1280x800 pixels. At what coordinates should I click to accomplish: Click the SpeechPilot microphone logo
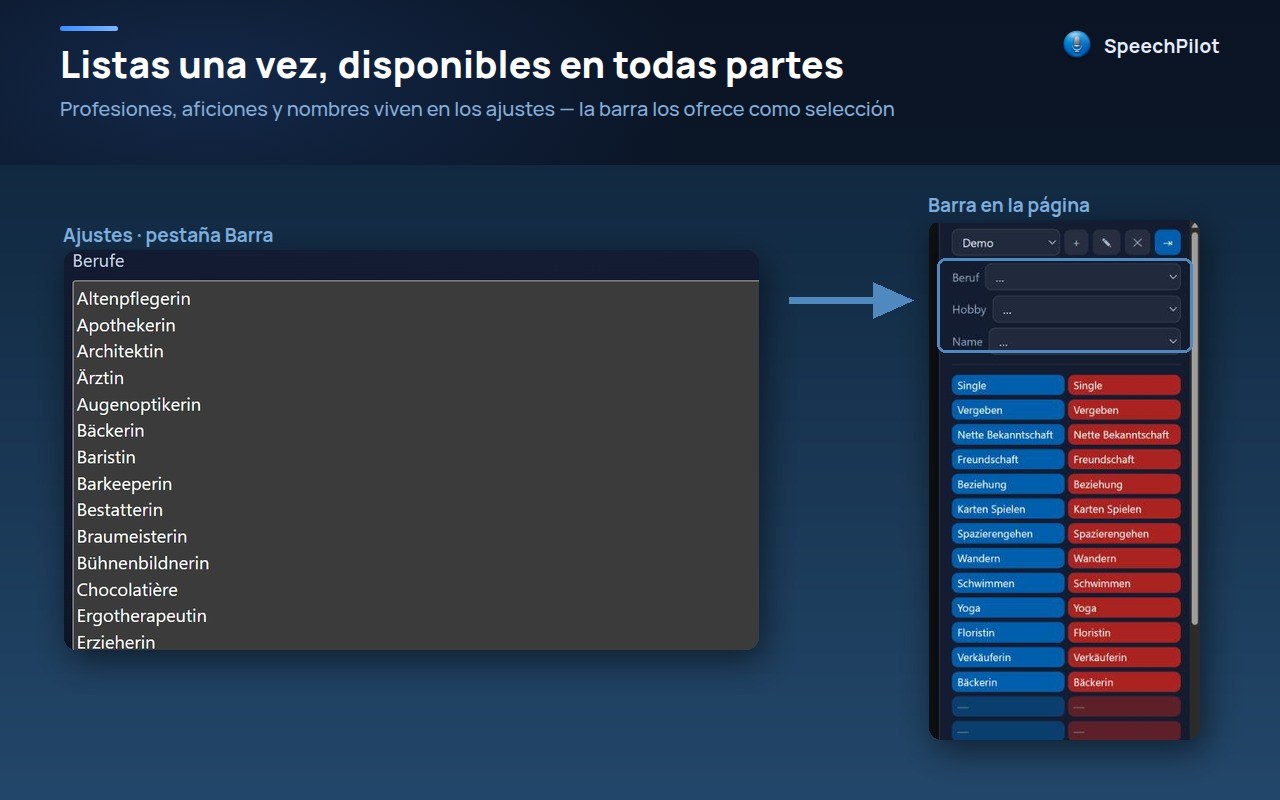click(1077, 45)
